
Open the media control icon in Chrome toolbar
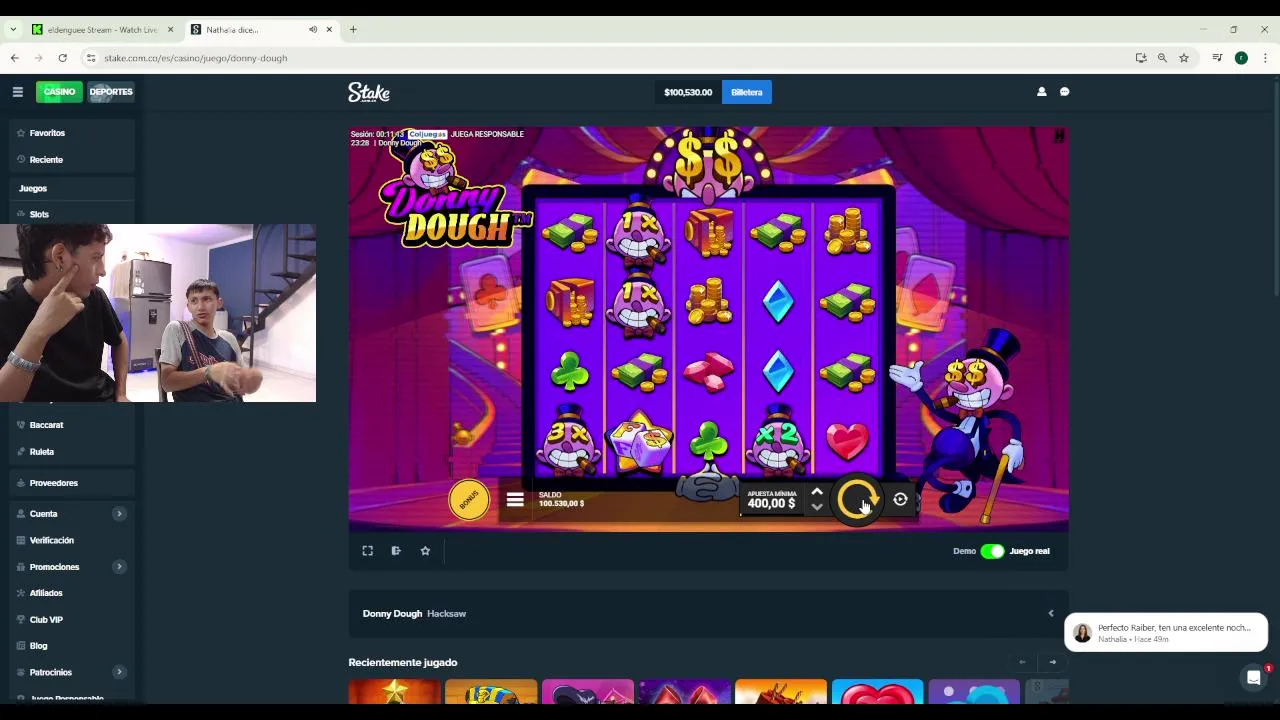(x=1217, y=58)
